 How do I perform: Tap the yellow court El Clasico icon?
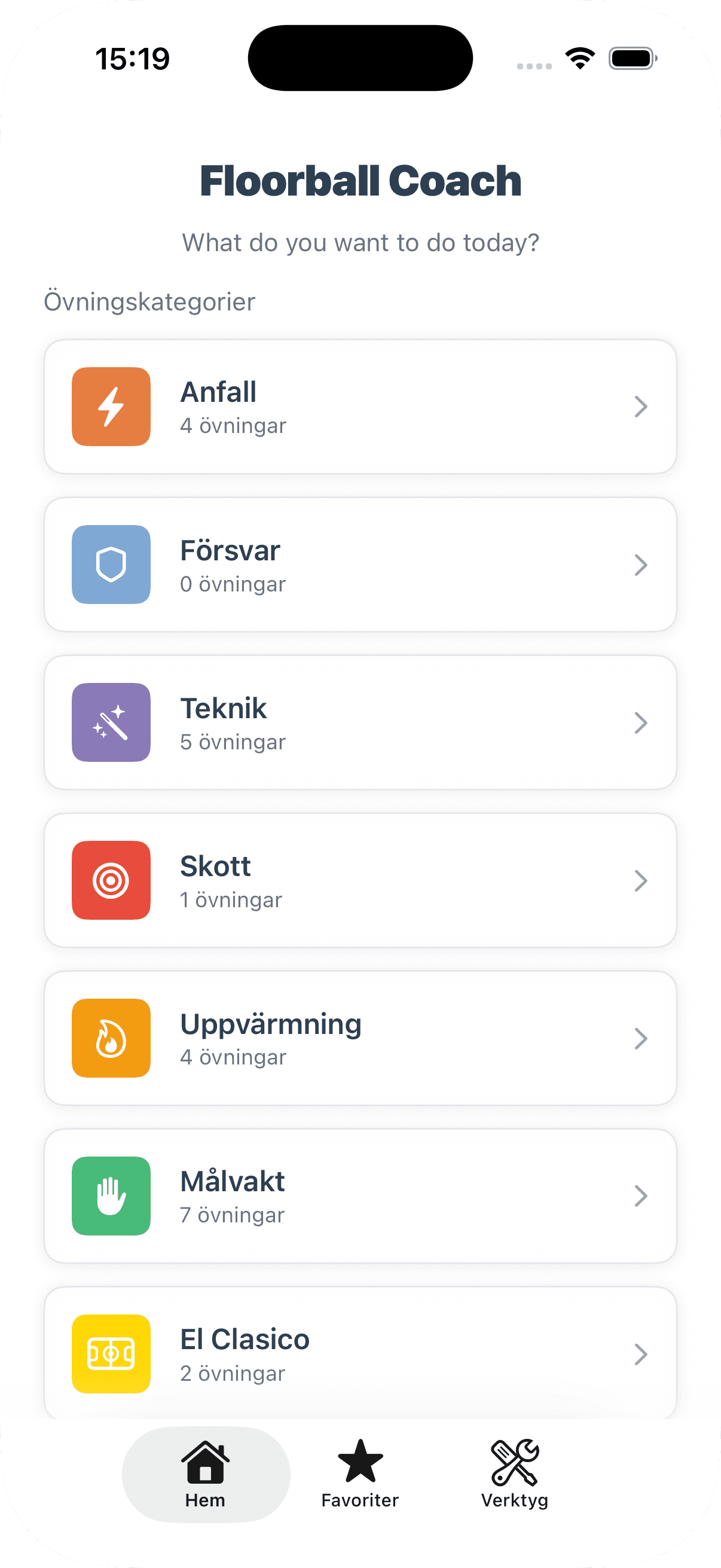coord(111,1354)
